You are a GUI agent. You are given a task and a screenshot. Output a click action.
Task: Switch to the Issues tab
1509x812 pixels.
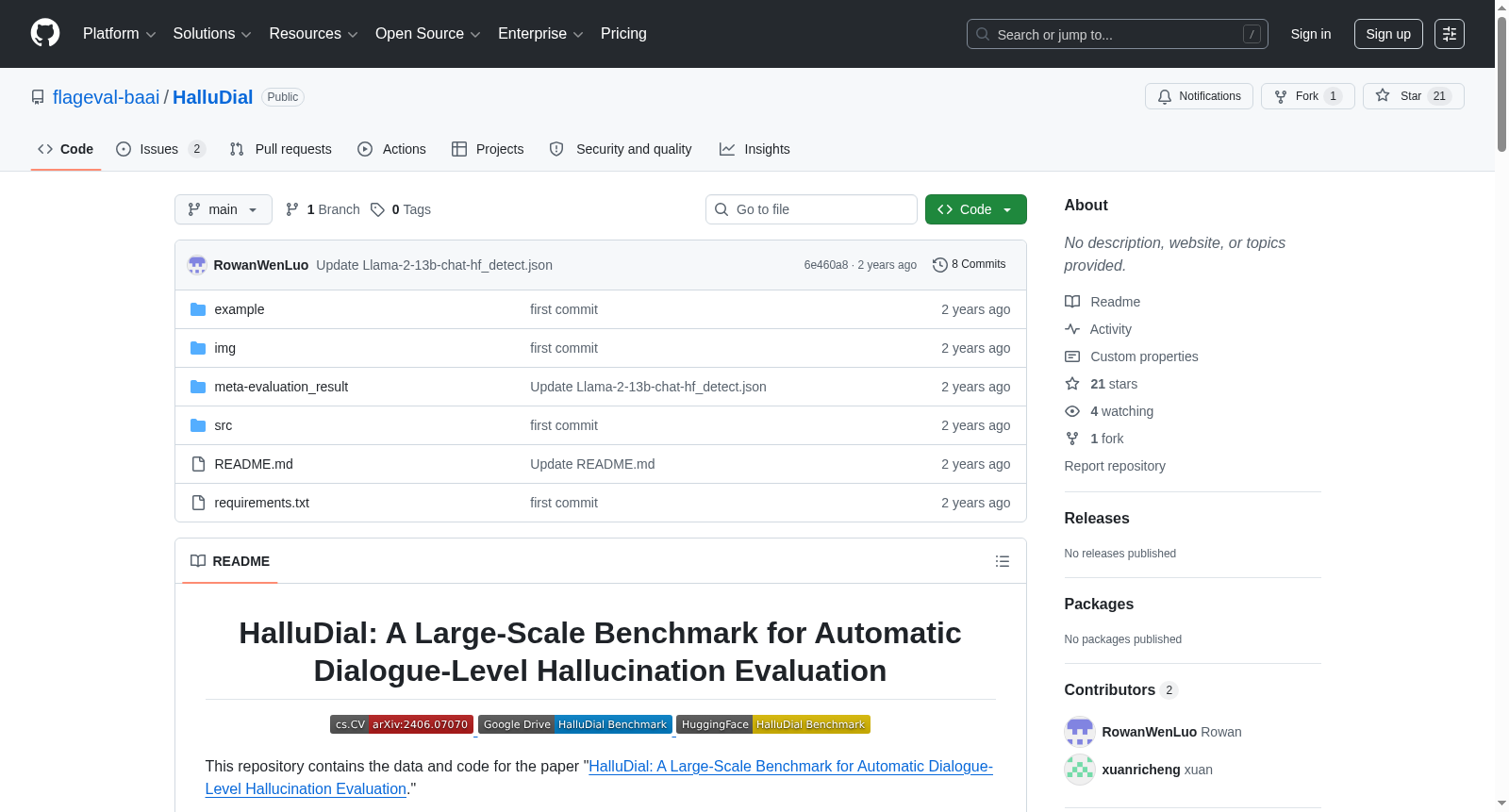click(x=159, y=149)
